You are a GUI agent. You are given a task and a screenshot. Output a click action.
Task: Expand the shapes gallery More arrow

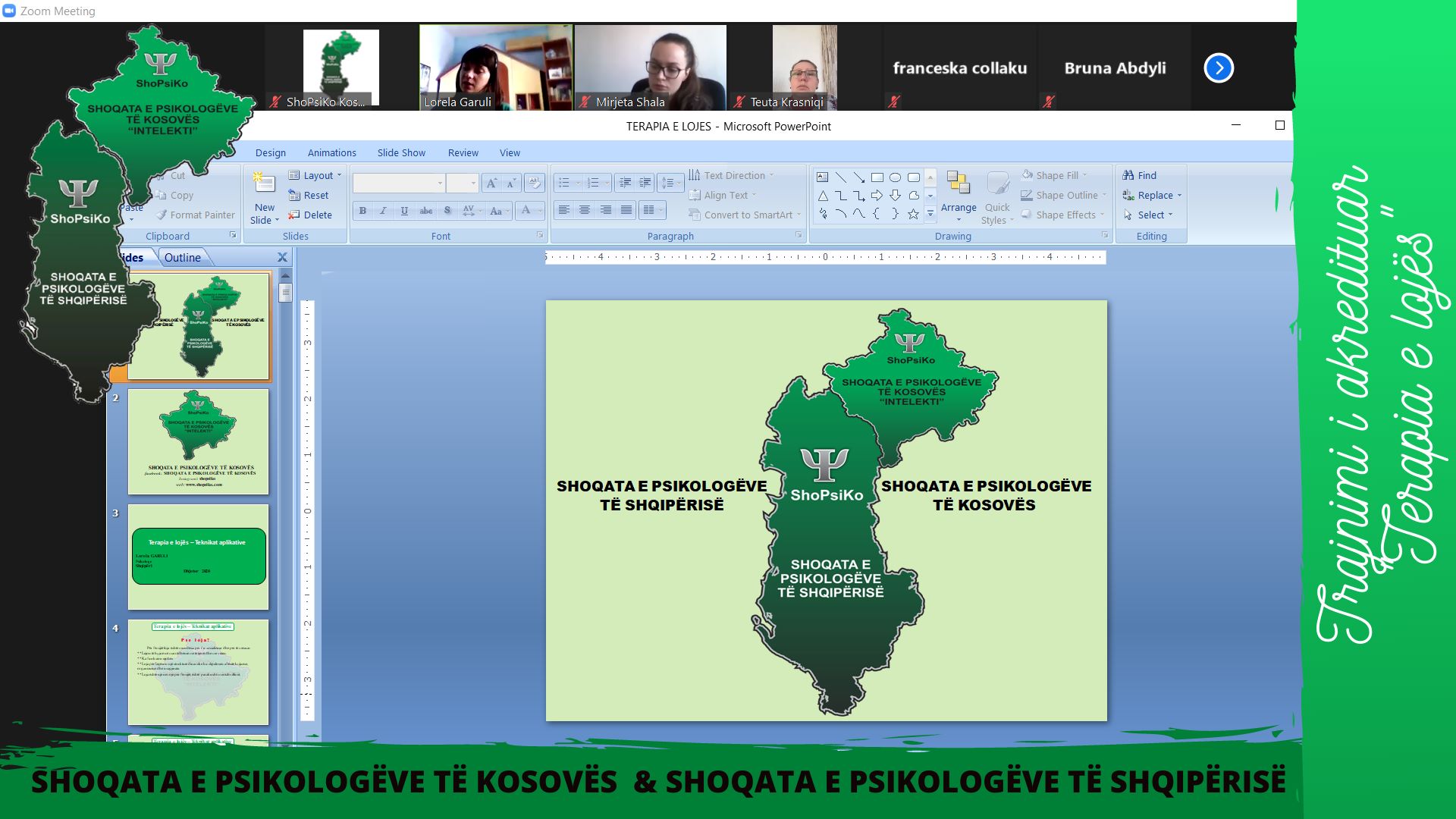coord(930,214)
